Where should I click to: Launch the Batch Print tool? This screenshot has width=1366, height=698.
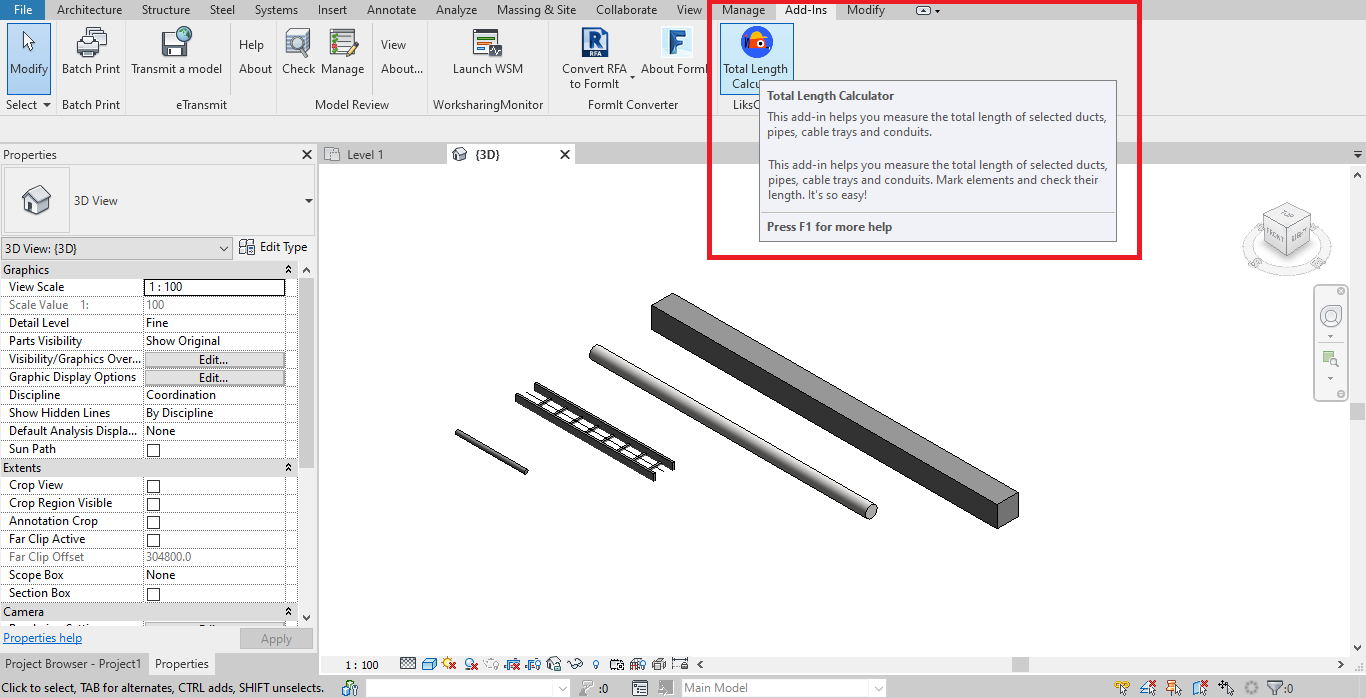point(91,52)
